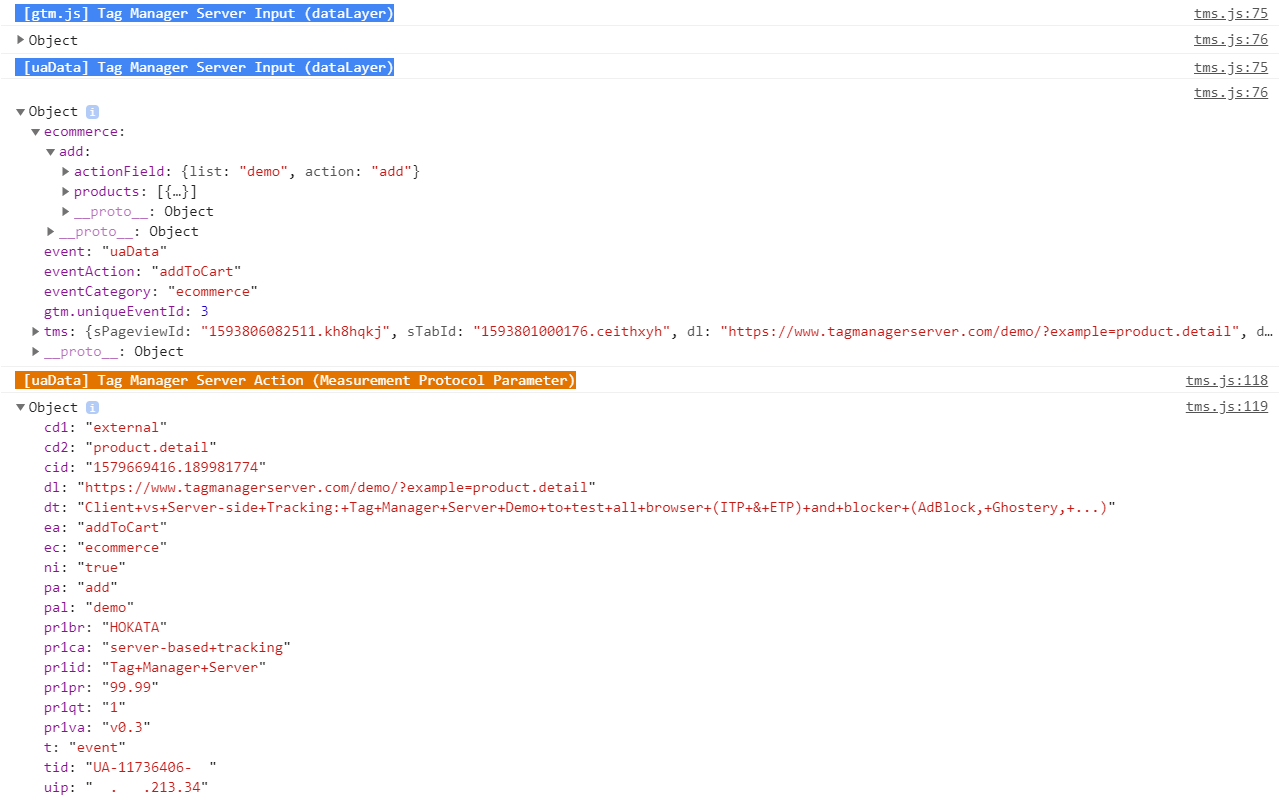This screenshot has width=1280, height=800.
Task: Click ea: "addToCart" parameter
Action: [106, 528]
